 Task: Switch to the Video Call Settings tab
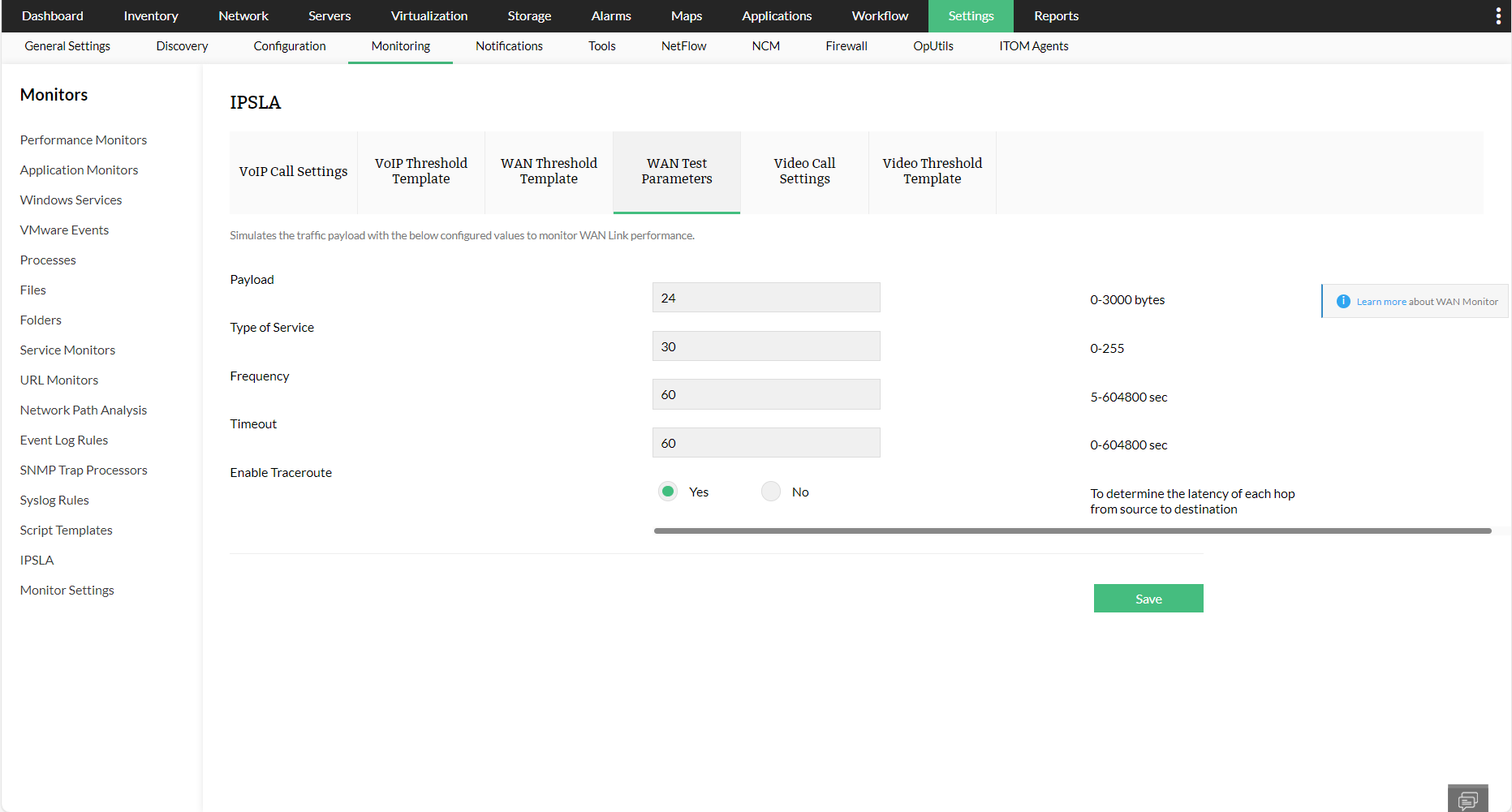point(804,171)
